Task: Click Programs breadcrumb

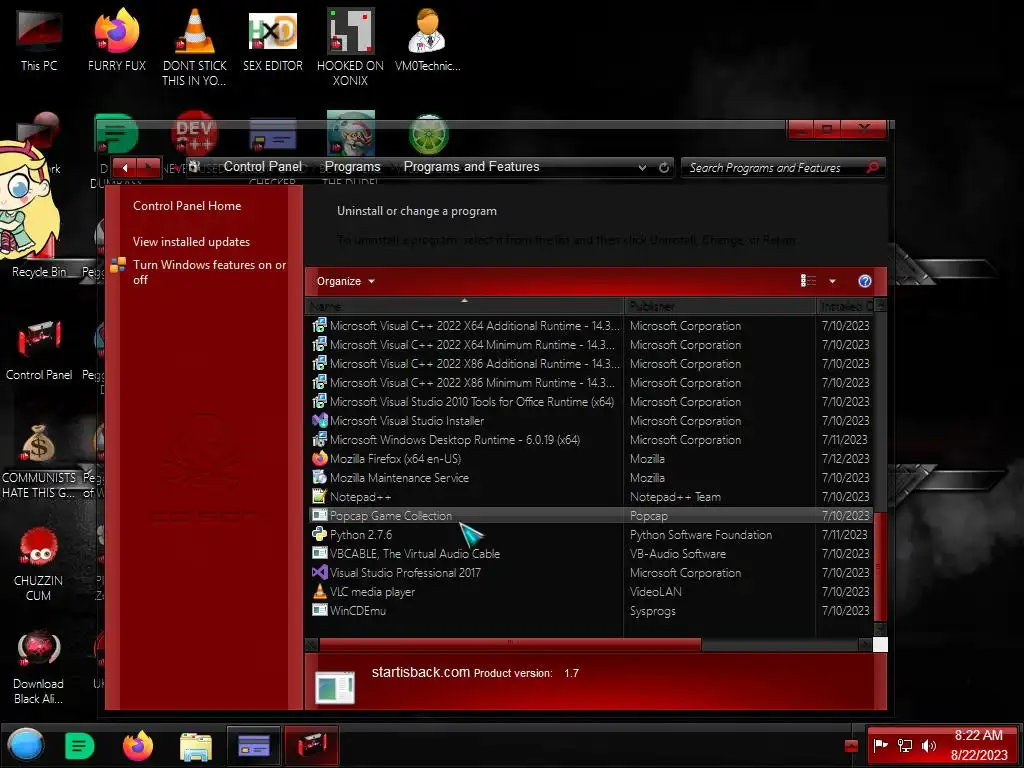Action: coord(353,167)
